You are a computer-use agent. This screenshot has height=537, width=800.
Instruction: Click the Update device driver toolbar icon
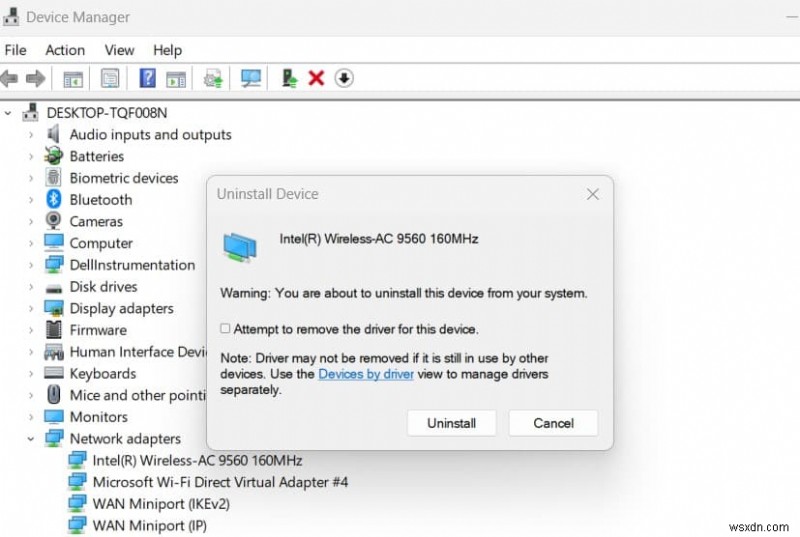click(x=213, y=79)
